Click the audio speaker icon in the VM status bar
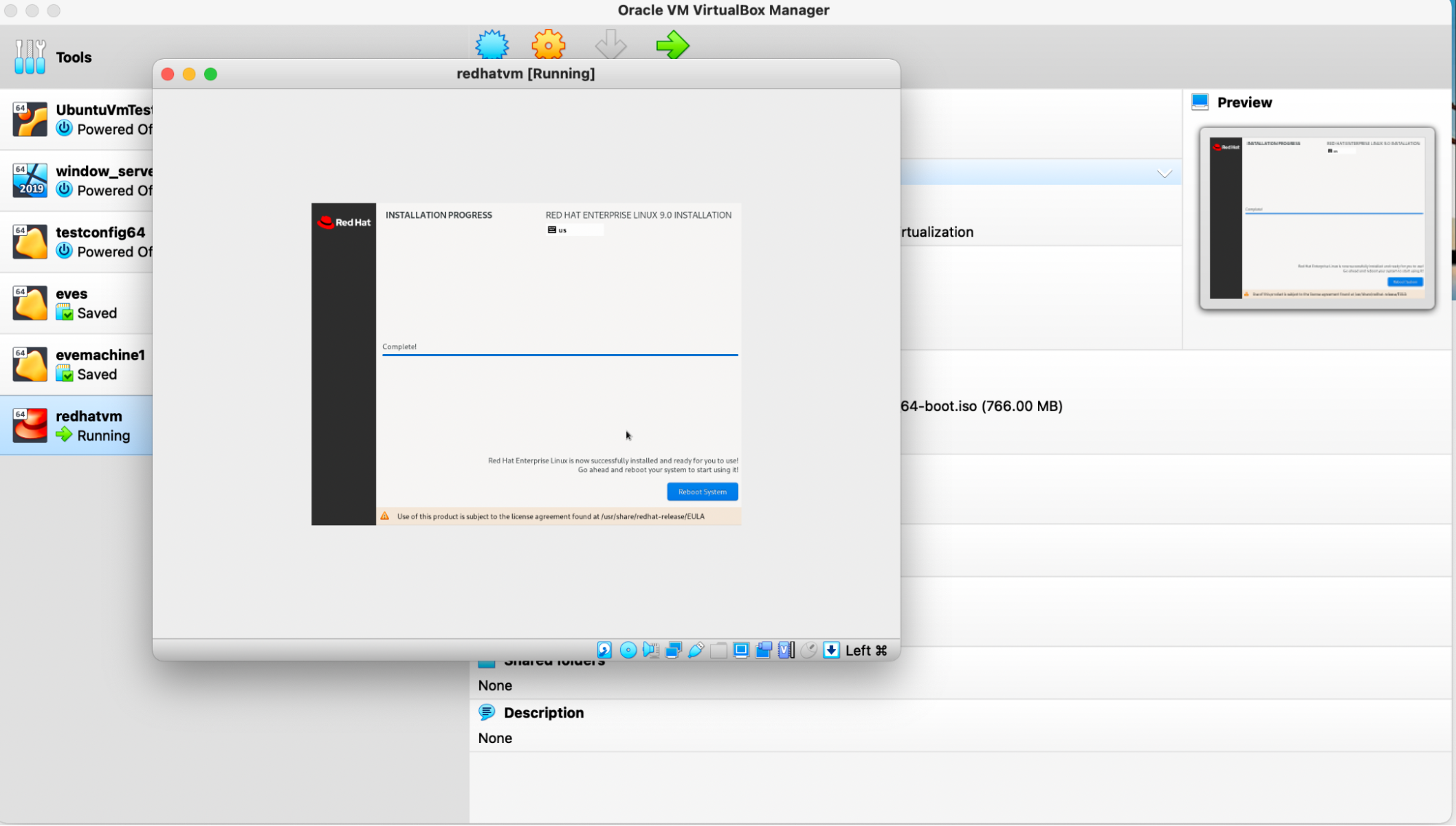This screenshot has height=826, width=1456. (650, 650)
